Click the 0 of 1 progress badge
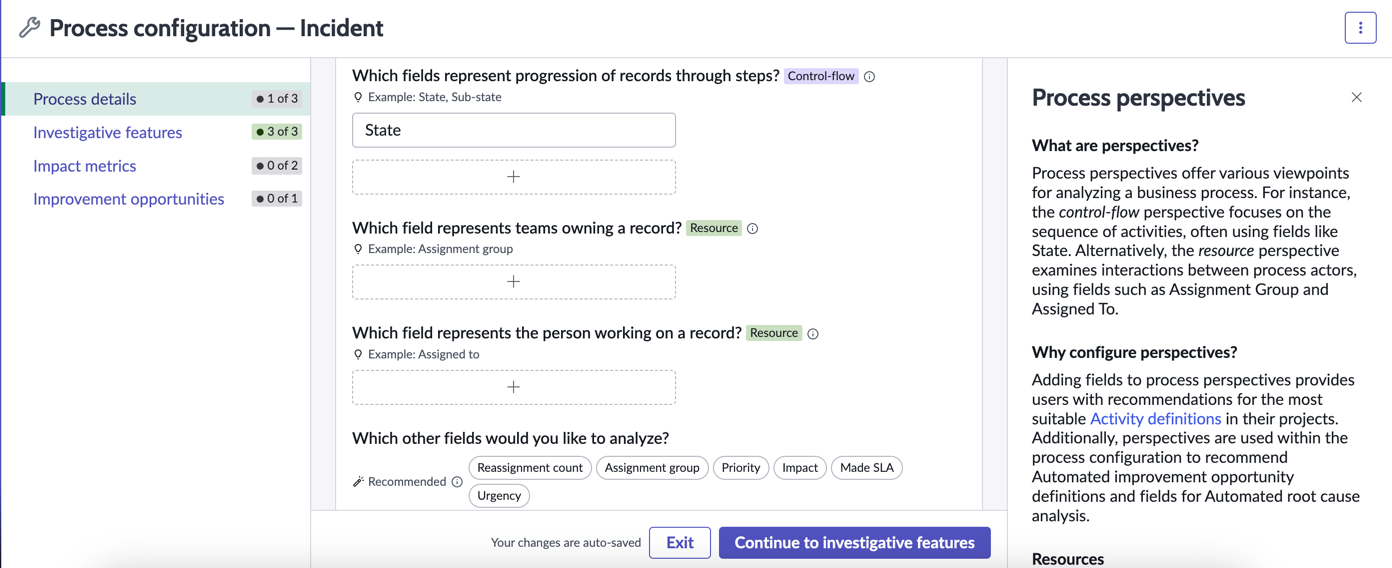1392x568 pixels. pyautogui.click(x=277, y=199)
